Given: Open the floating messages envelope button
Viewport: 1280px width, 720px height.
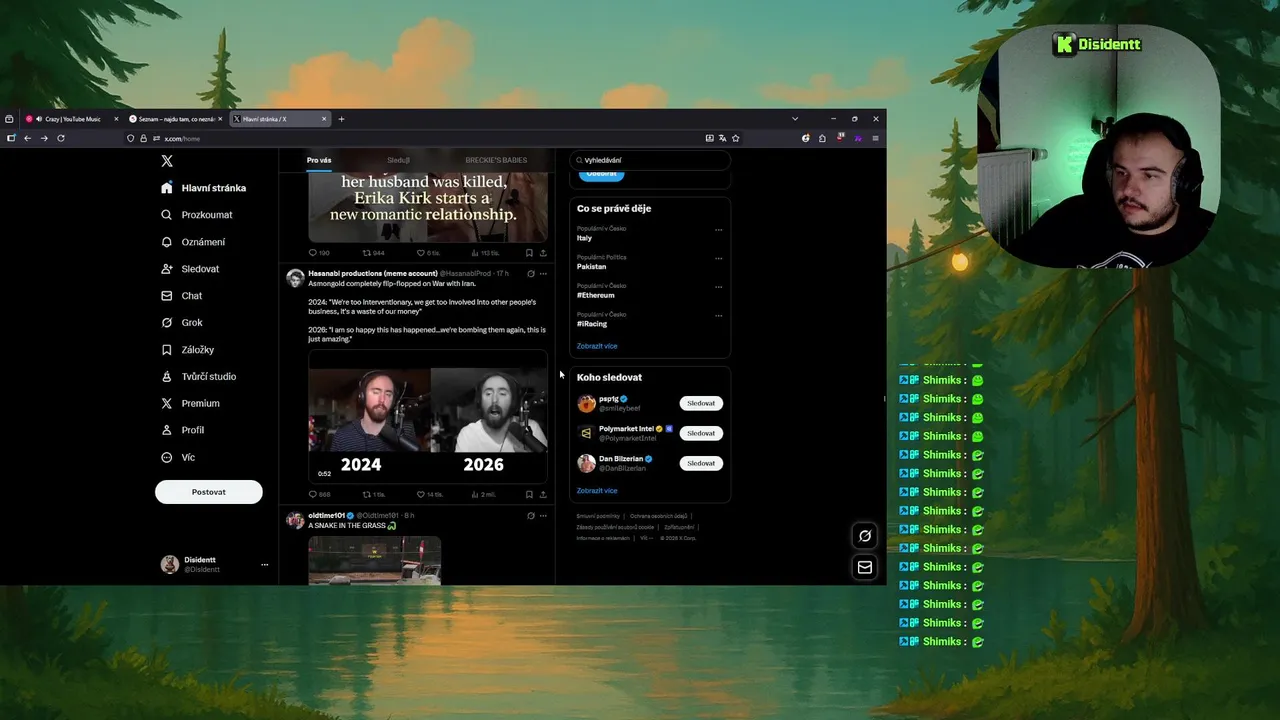Looking at the screenshot, I should pyautogui.click(x=865, y=567).
